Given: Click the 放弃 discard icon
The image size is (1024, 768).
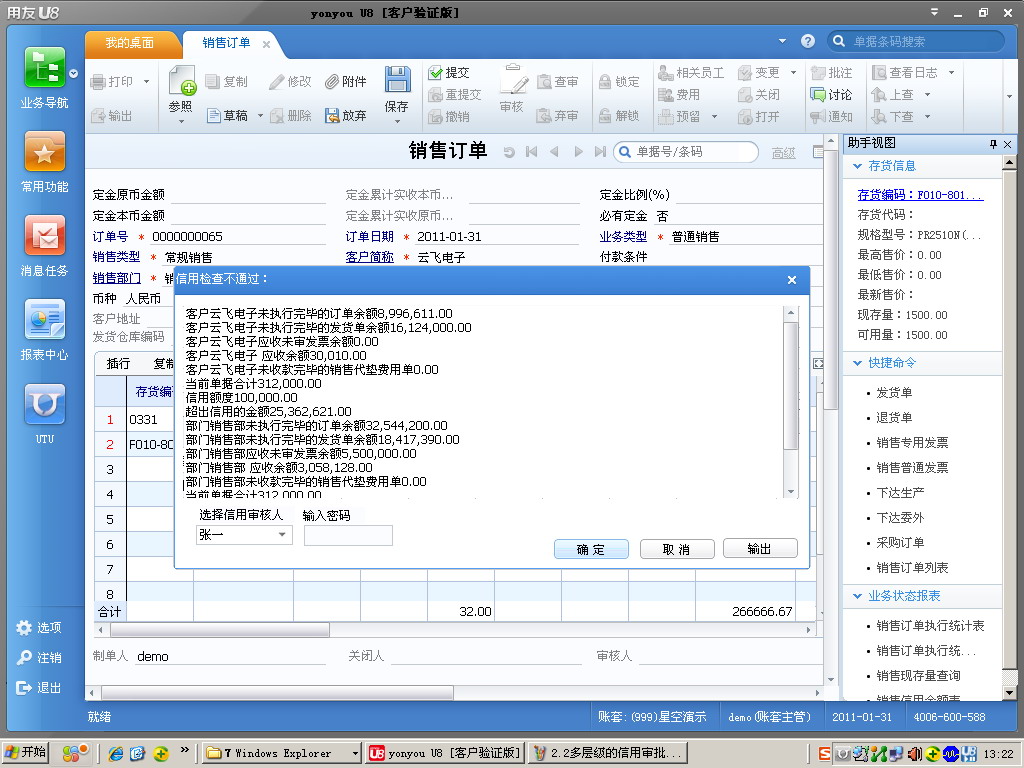Looking at the screenshot, I should (x=332, y=116).
